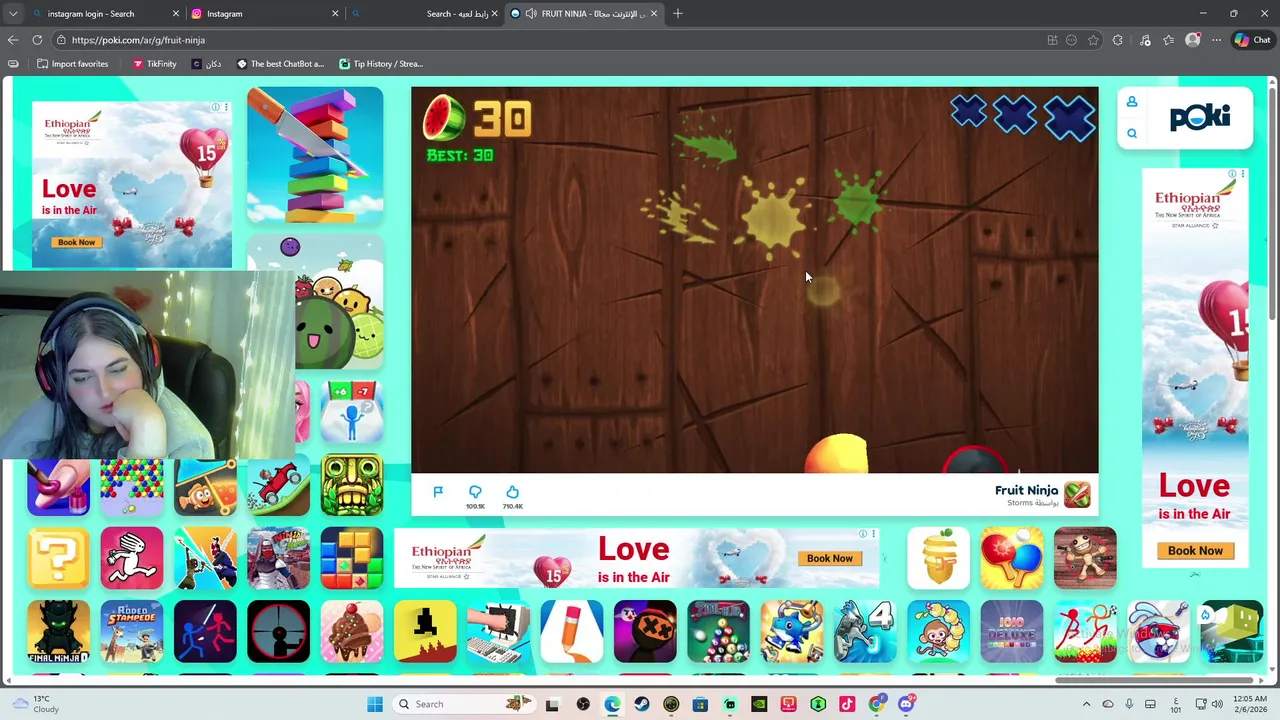1280x720 pixels.
Task: Reload the page with refresh icon
Action: [x=37, y=40]
